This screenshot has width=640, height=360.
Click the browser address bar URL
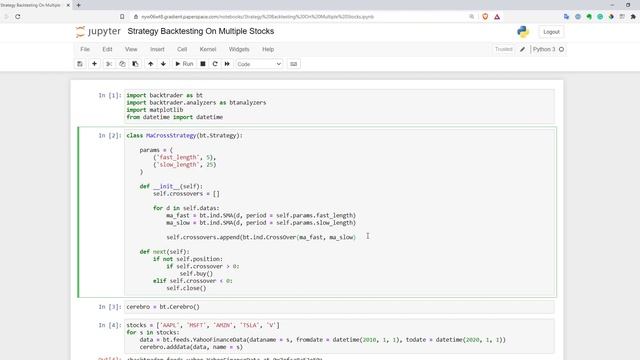coord(258,17)
